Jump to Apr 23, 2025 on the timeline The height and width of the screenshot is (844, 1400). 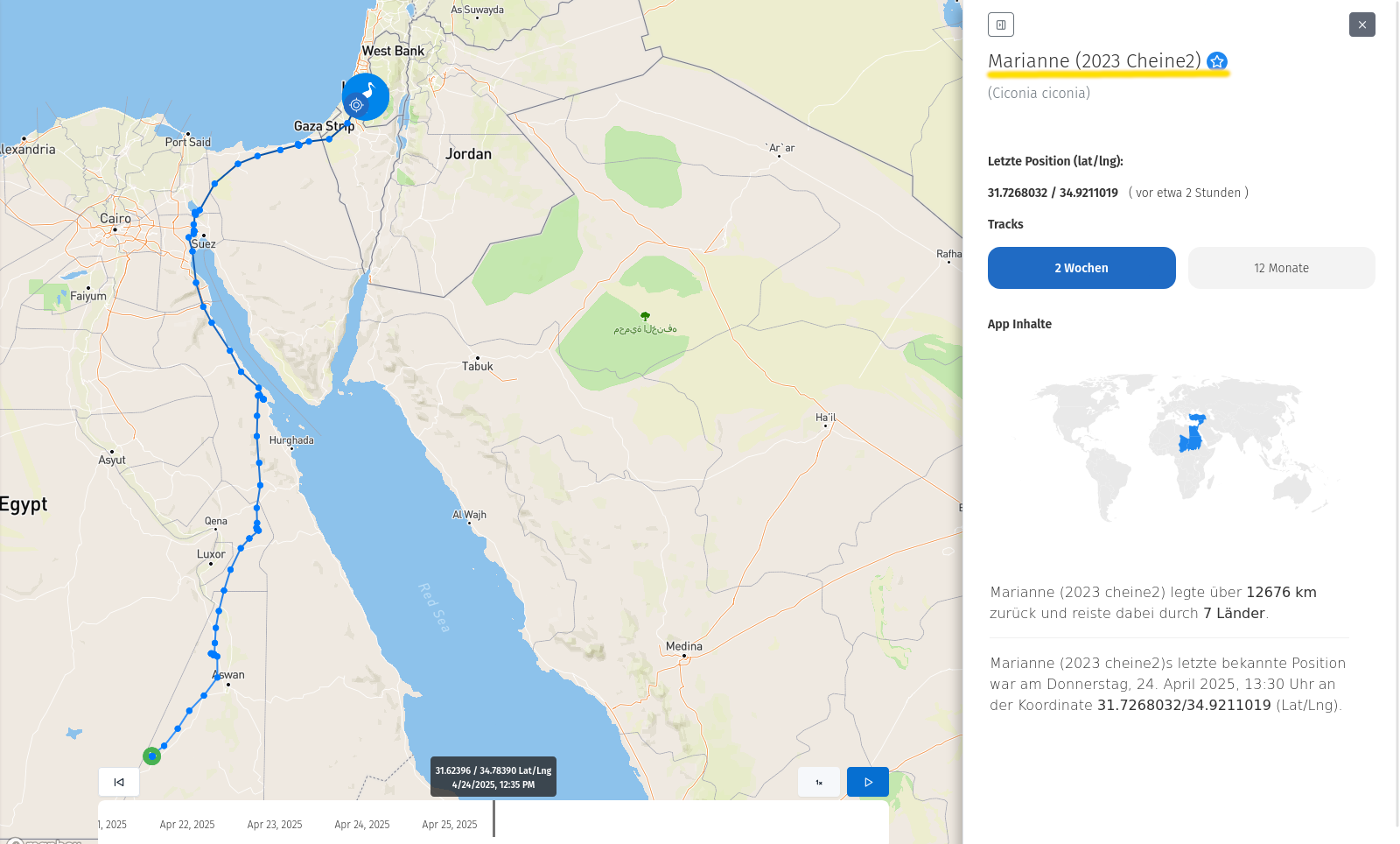tap(274, 825)
